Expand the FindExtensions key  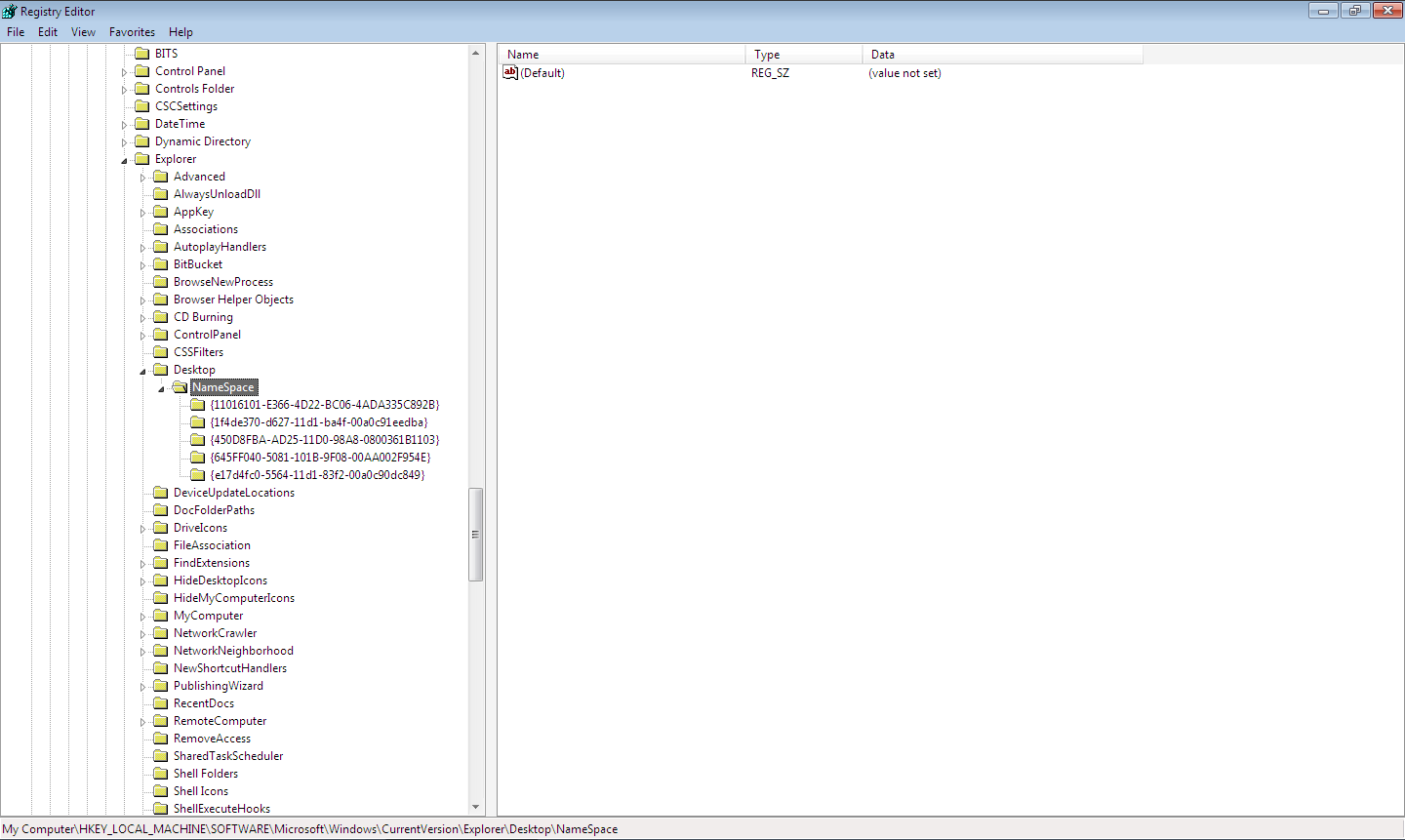(x=142, y=564)
